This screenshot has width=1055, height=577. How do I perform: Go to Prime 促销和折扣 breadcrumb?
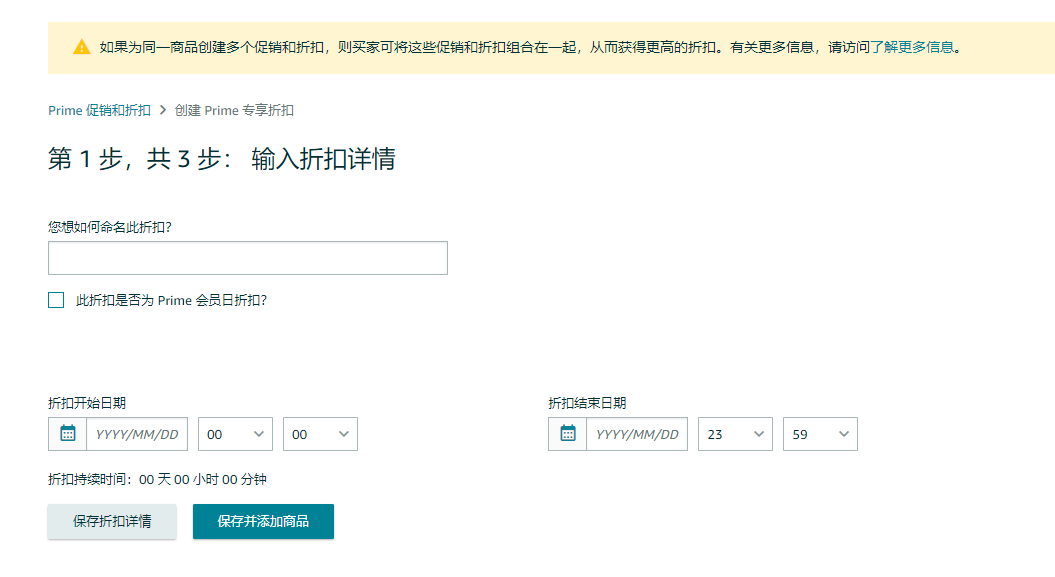click(99, 110)
